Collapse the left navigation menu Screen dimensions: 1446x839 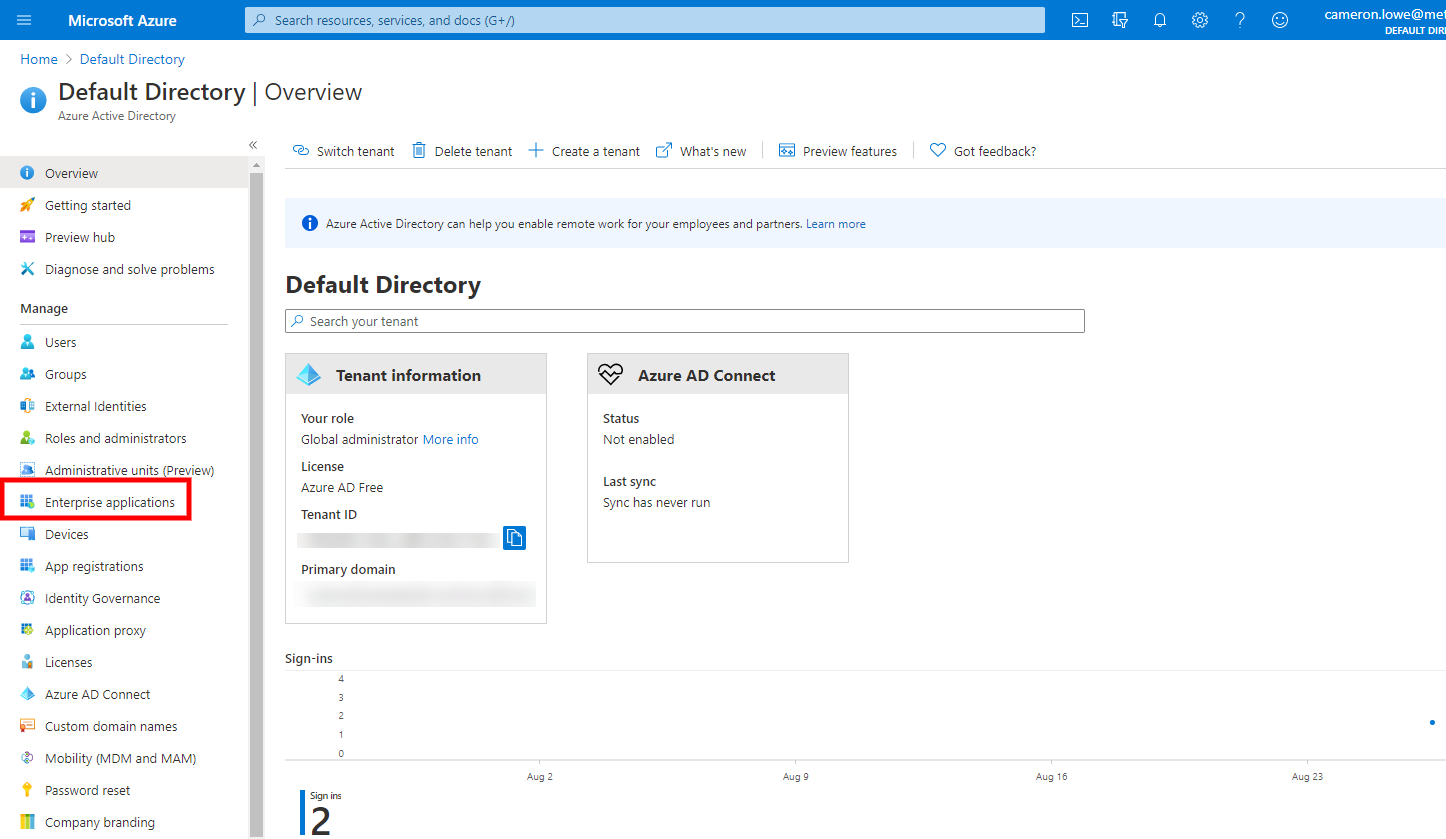[253, 145]
